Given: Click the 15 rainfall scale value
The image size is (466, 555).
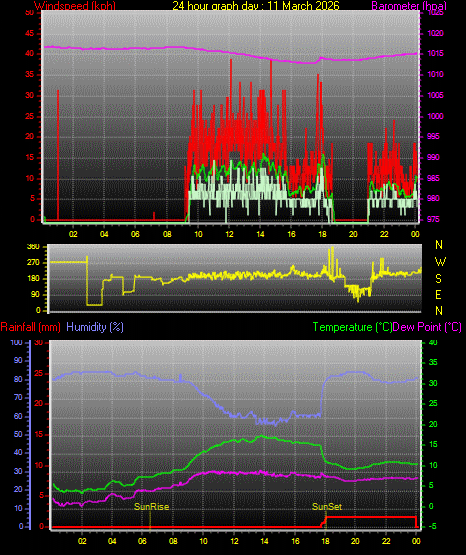Looking at the screenshot, I should pyautogui.click(x=39, y=434).
